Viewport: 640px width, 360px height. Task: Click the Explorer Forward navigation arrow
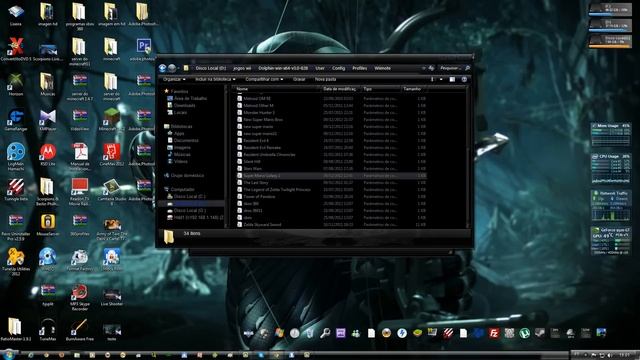click(x=172, y=68)
